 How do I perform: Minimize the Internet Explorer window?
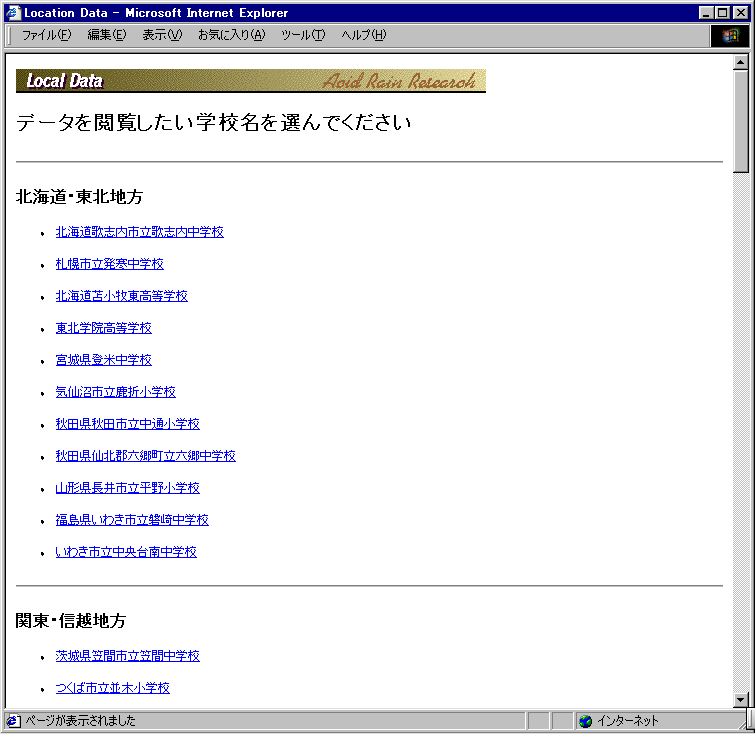click(706, 13)
